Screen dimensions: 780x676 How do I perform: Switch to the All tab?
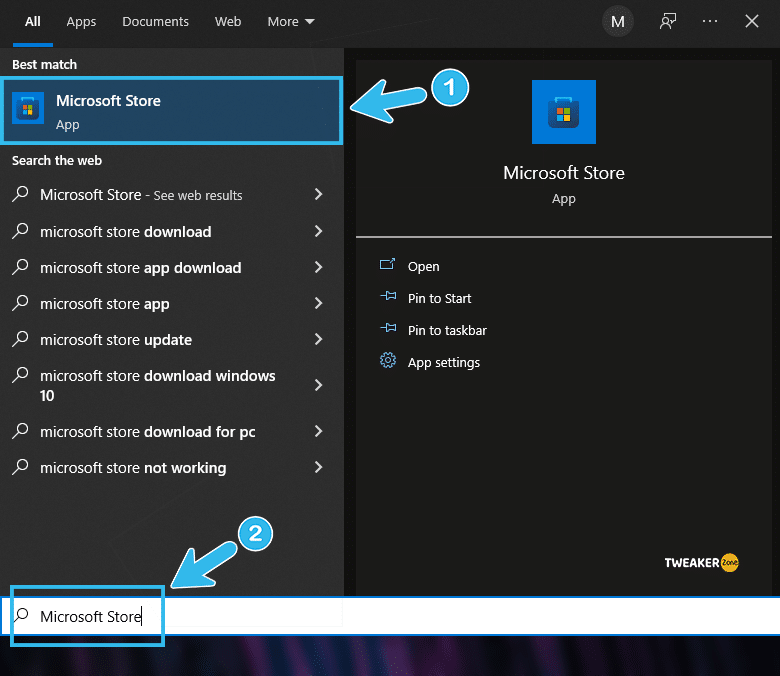coord(33,21)
